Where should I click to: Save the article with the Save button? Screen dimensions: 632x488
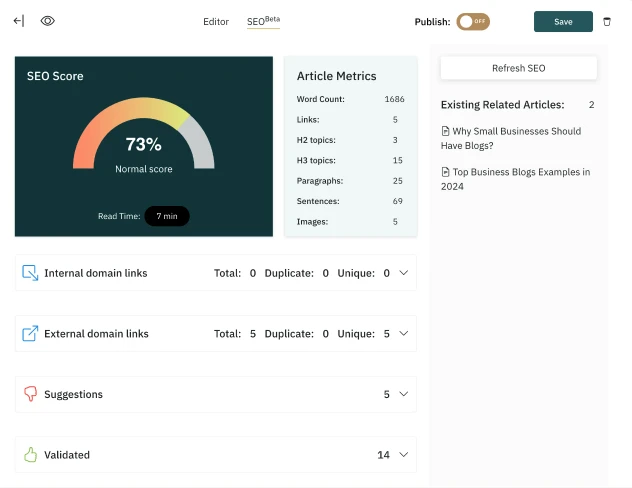tap(563, 22)
